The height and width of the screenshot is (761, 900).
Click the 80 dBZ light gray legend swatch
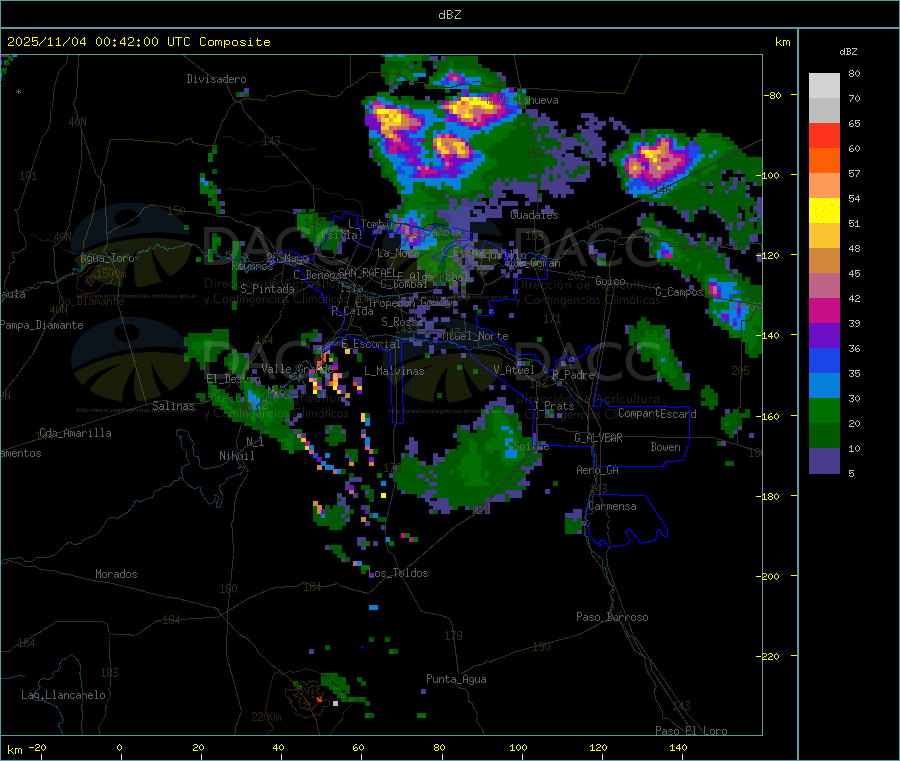click(x=824, y=86)
